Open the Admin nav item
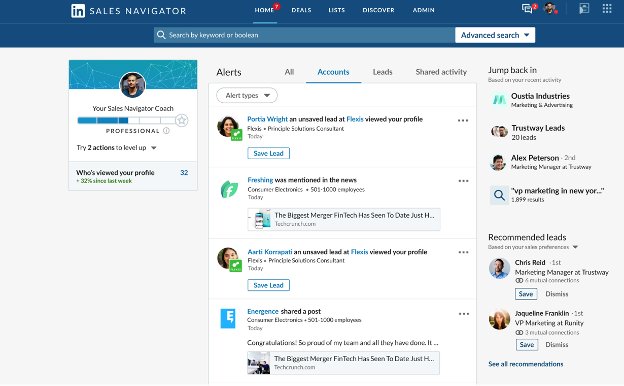The width and height of the screenshot is (624, 386). click(x=423, y=10)
